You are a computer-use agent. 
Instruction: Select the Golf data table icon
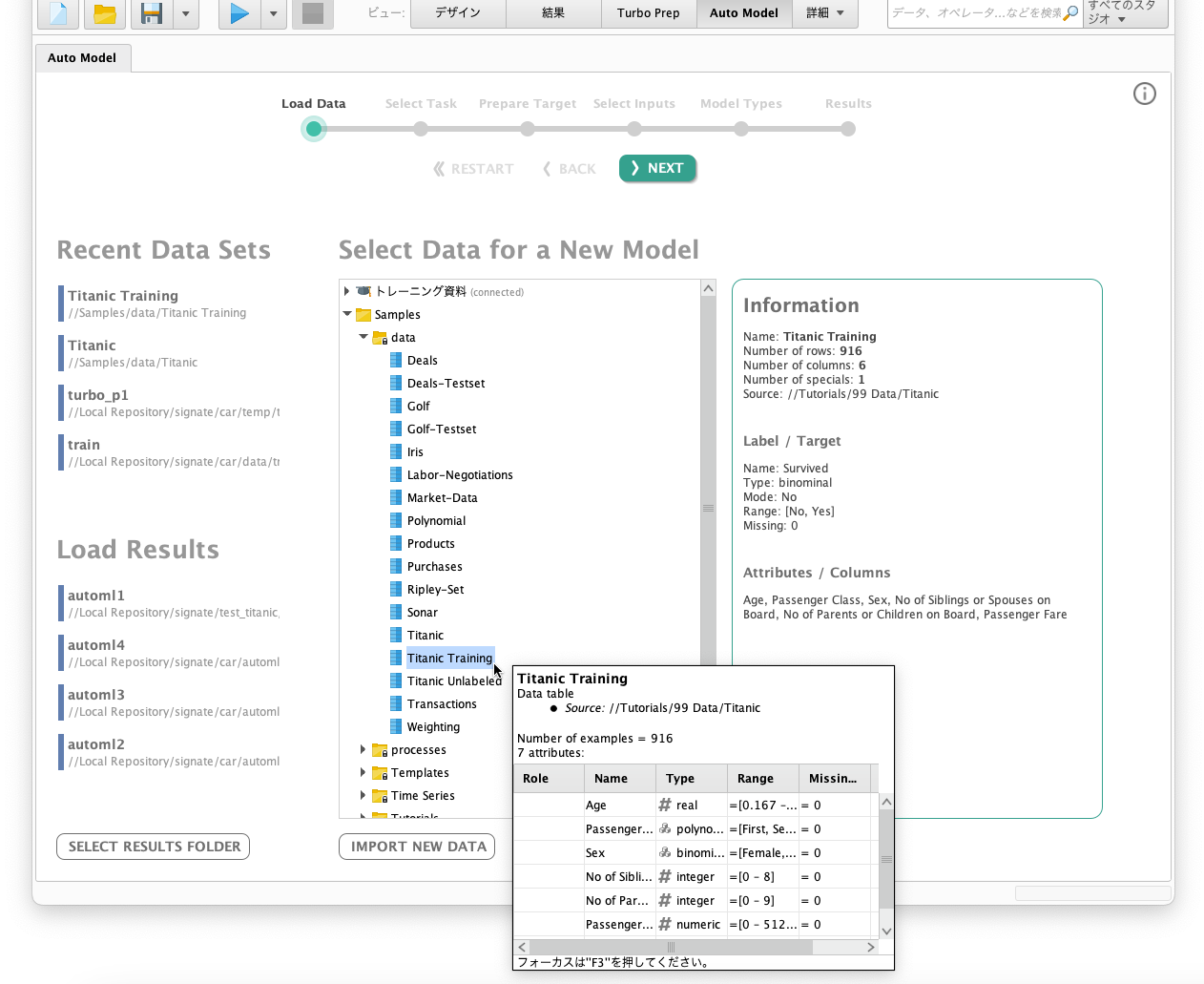pyautogui.click(x=395, y=406)
